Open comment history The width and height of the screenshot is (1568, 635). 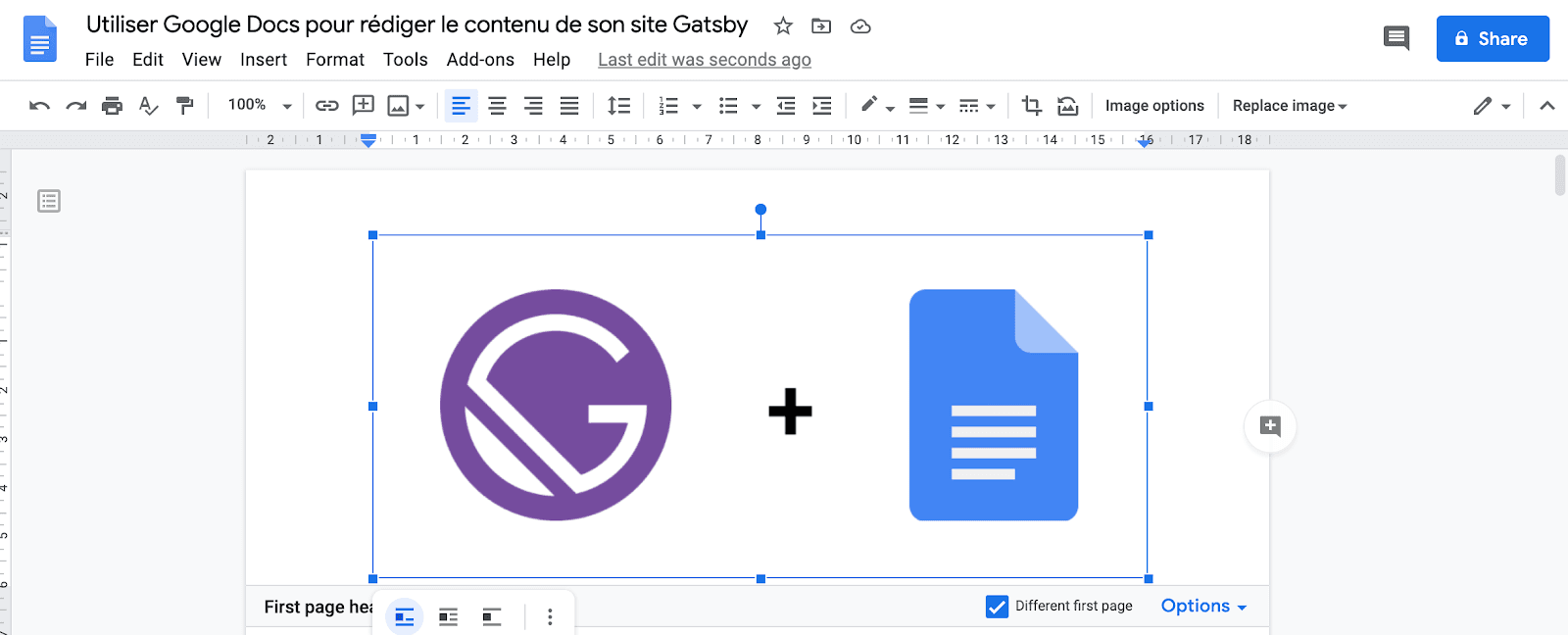click(x=1396, y=38)
